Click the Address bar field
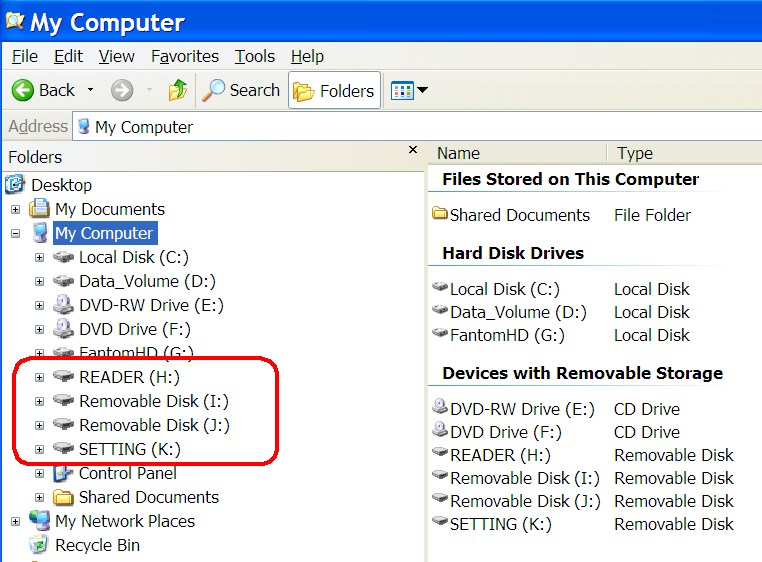 [417, 126]
